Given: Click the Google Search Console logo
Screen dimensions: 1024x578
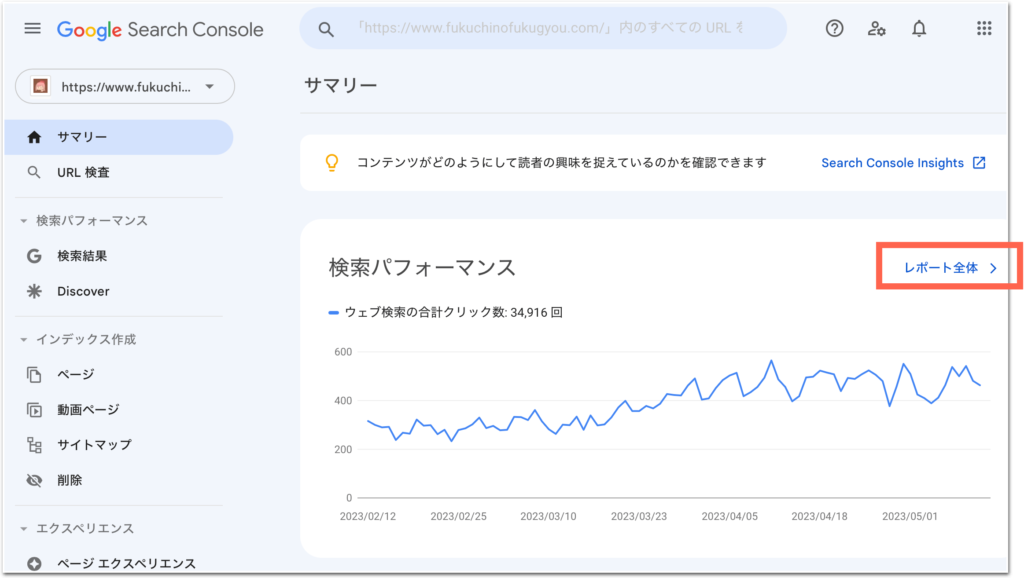Looking at the screenshot, I should click(x=160, y=29).
